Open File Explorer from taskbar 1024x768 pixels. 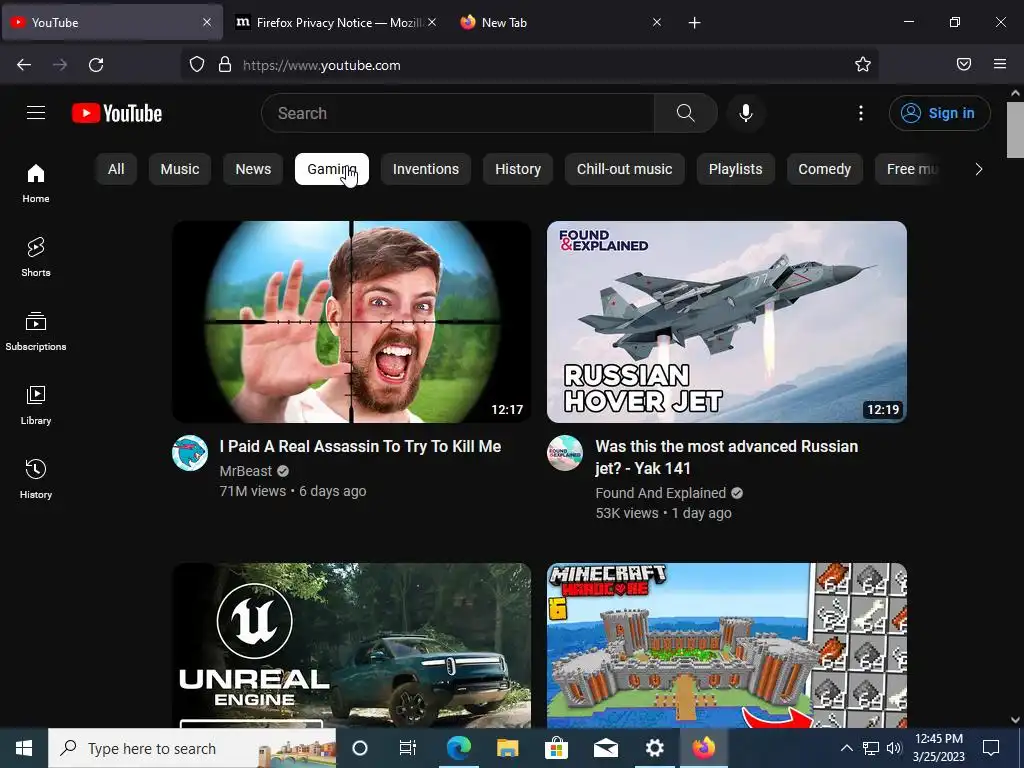tap(507, 748)
